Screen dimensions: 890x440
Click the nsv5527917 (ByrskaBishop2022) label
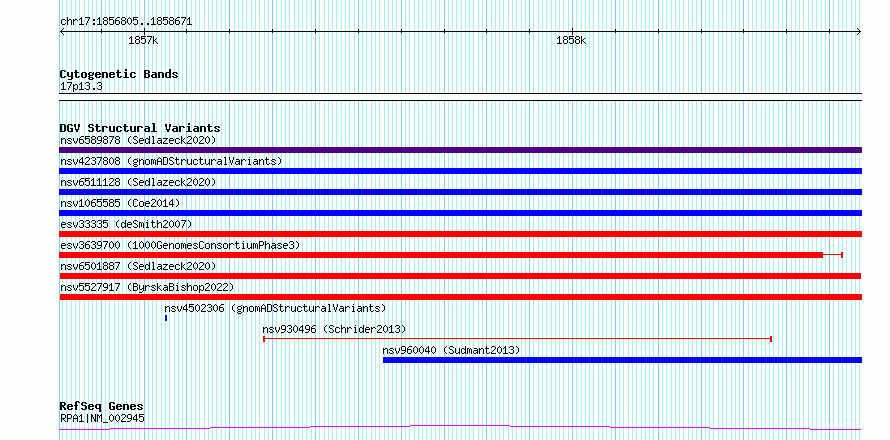tap(147, 287)
